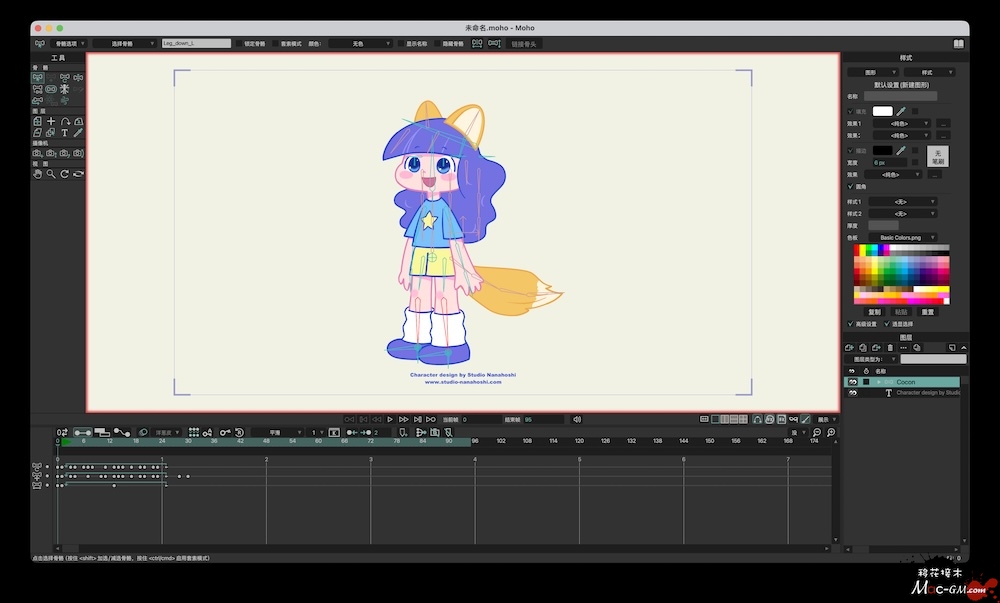Click the audio speaker icon by timeline
Viewport: 1000px width, 603px height.
coord(576,419)
